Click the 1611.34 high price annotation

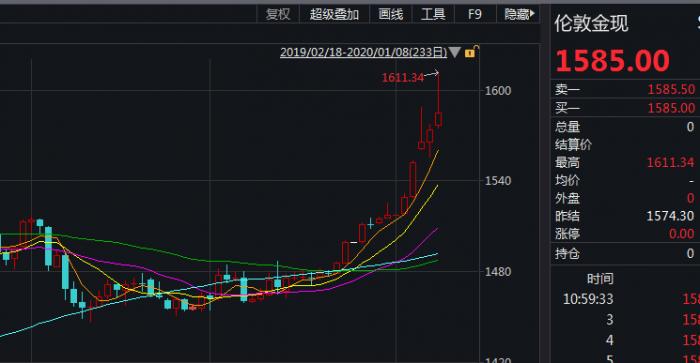tap(402, 78)
